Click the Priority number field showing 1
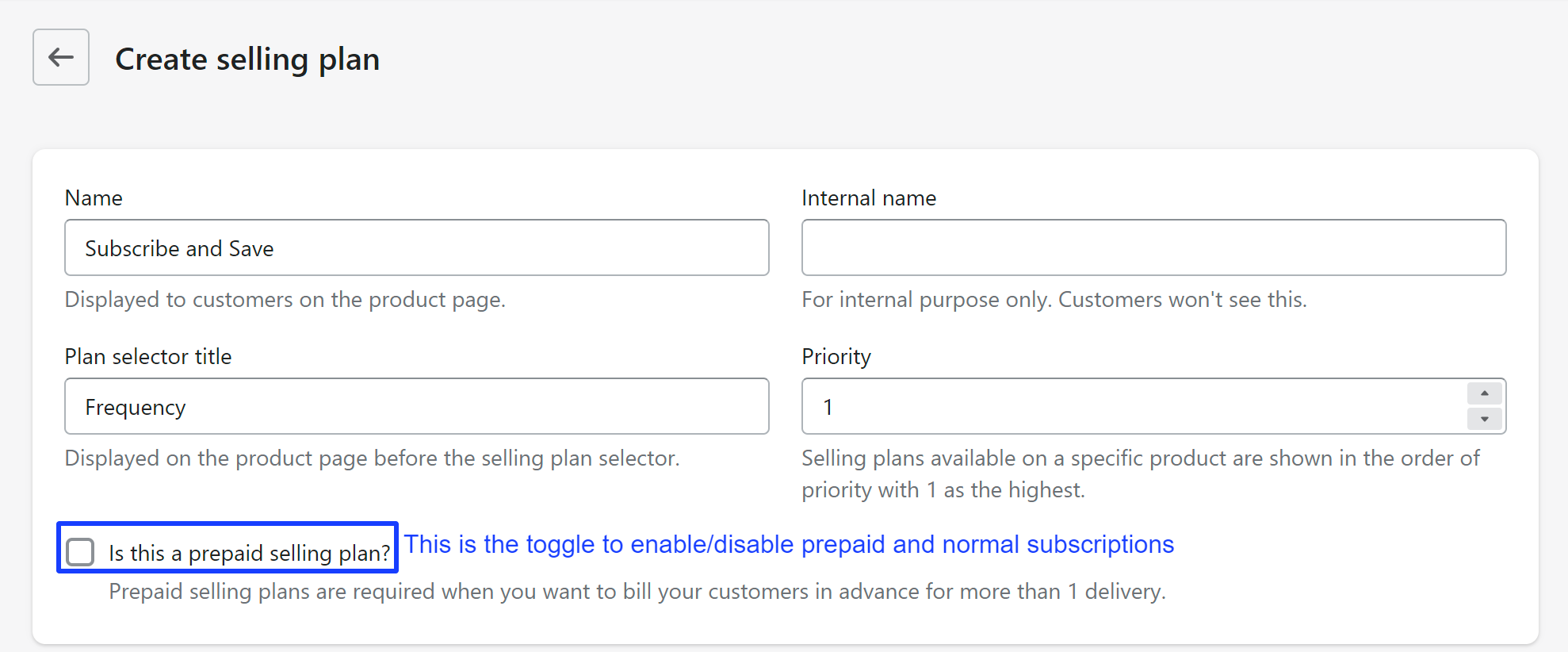 click(x=1134, y=407)
